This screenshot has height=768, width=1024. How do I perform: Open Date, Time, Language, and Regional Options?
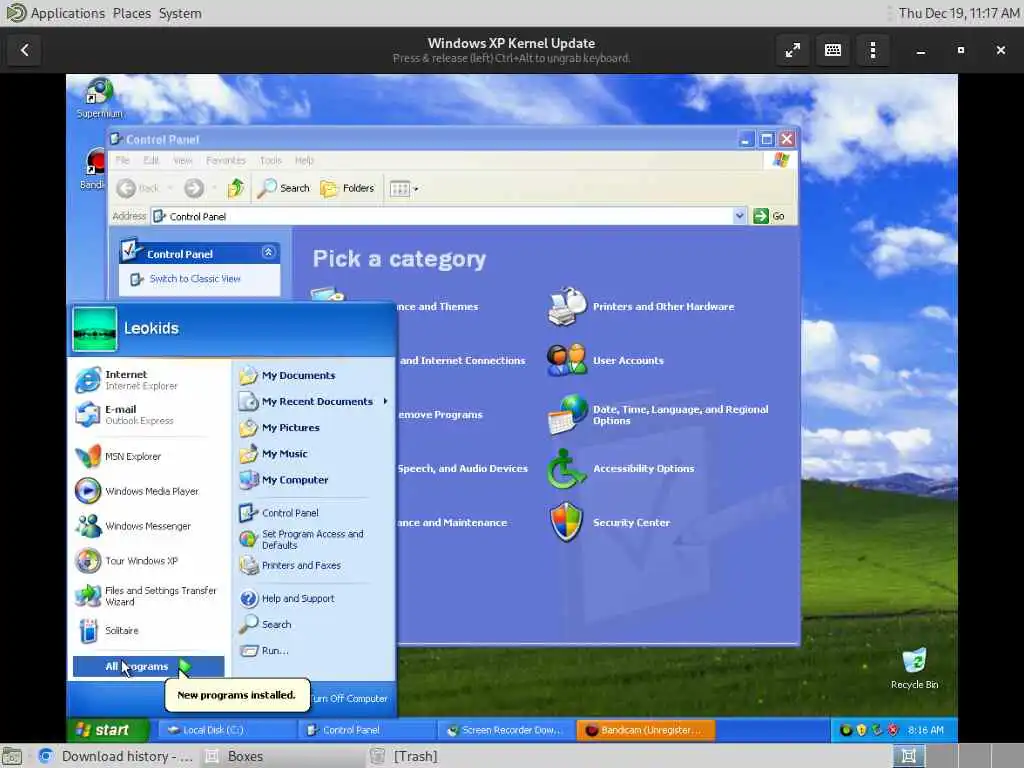point(658,415)
